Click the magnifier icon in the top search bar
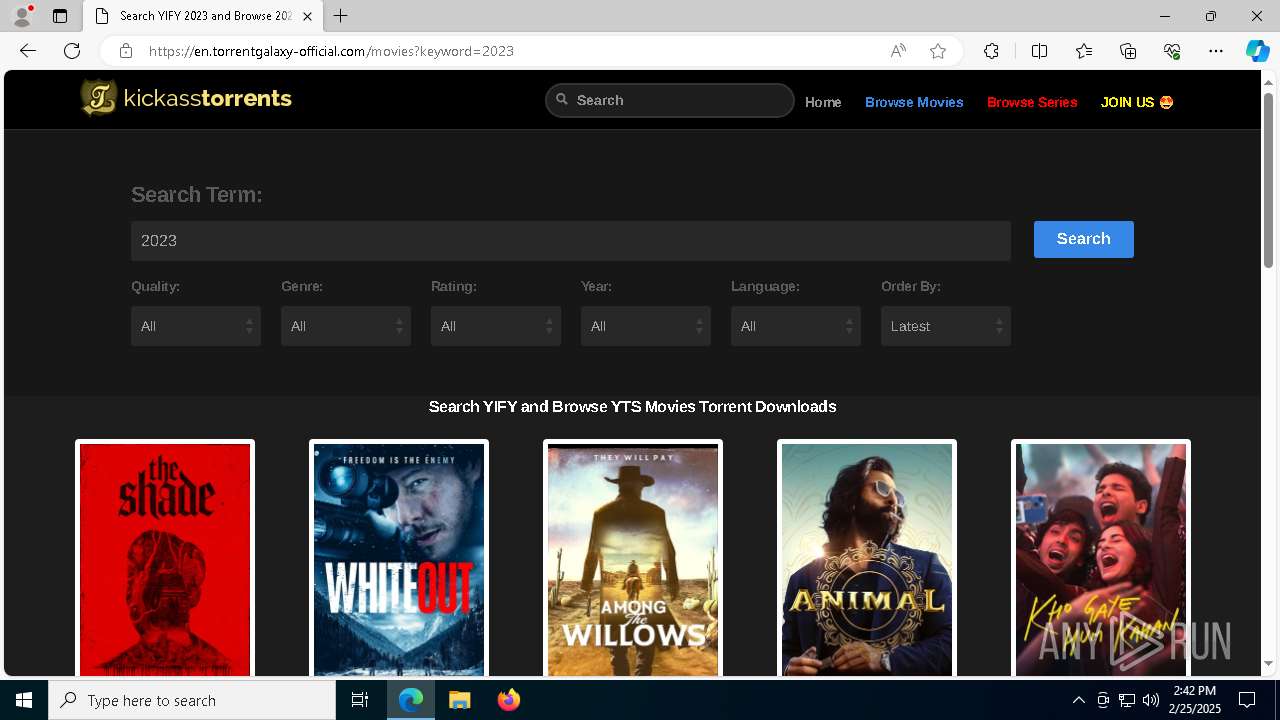 tap(562, 99)
